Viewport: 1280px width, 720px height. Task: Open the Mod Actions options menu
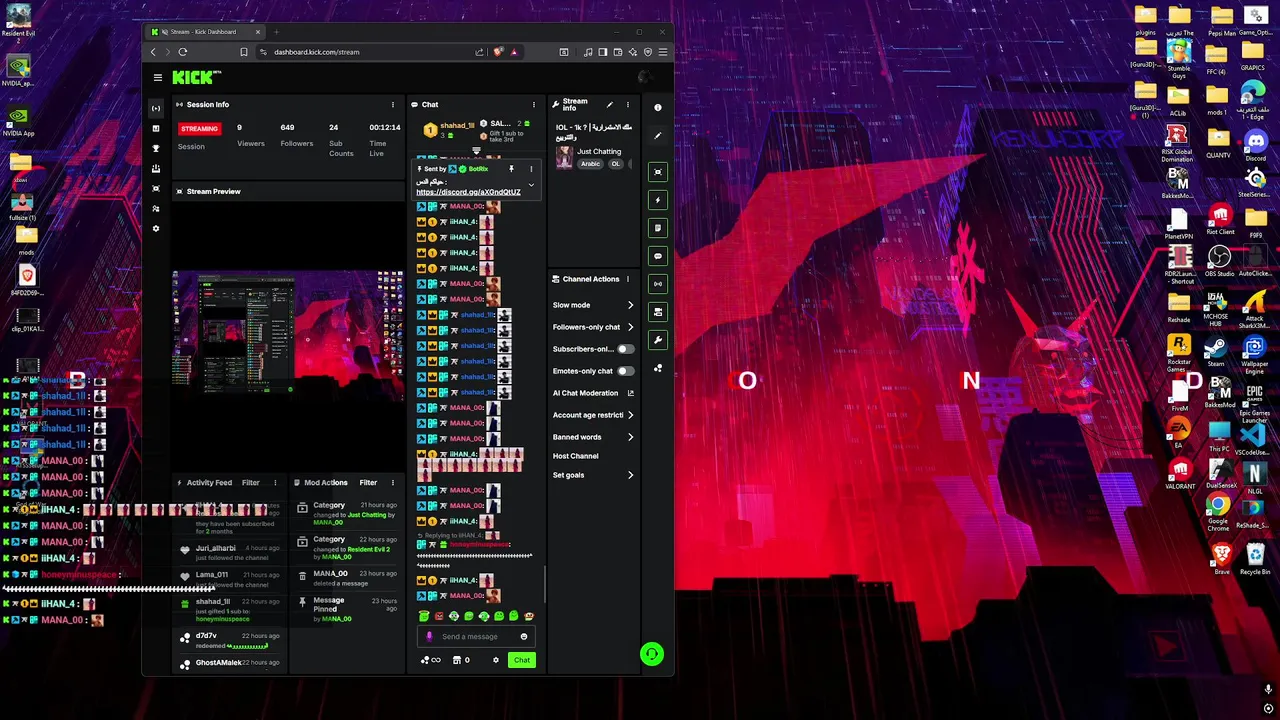pyautogui.click(x=392, y=482)
